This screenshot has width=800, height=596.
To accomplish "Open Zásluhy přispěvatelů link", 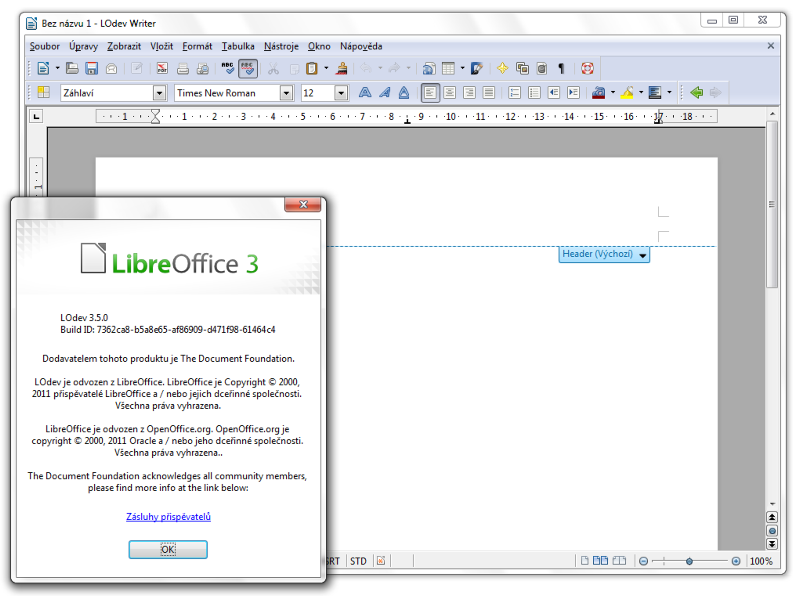I will coord(168,517).
